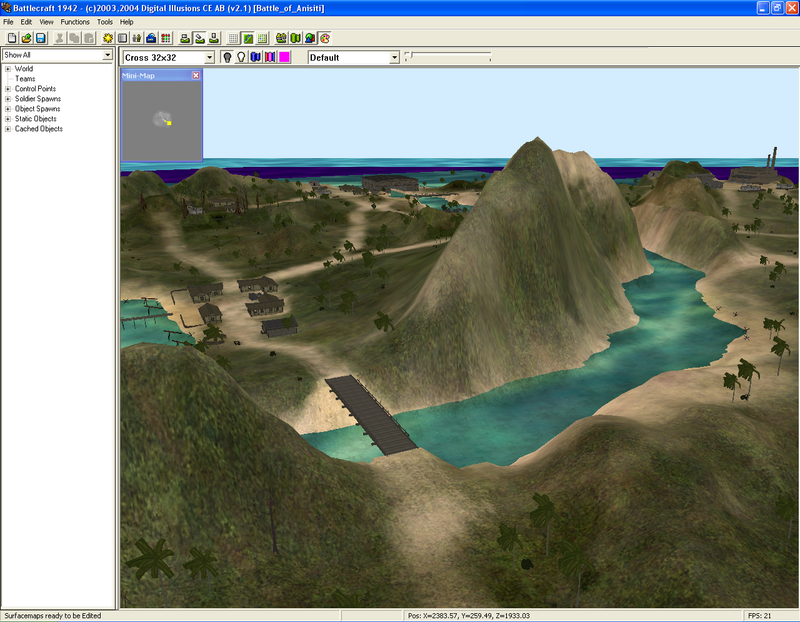Open the Edit menu

26,22
